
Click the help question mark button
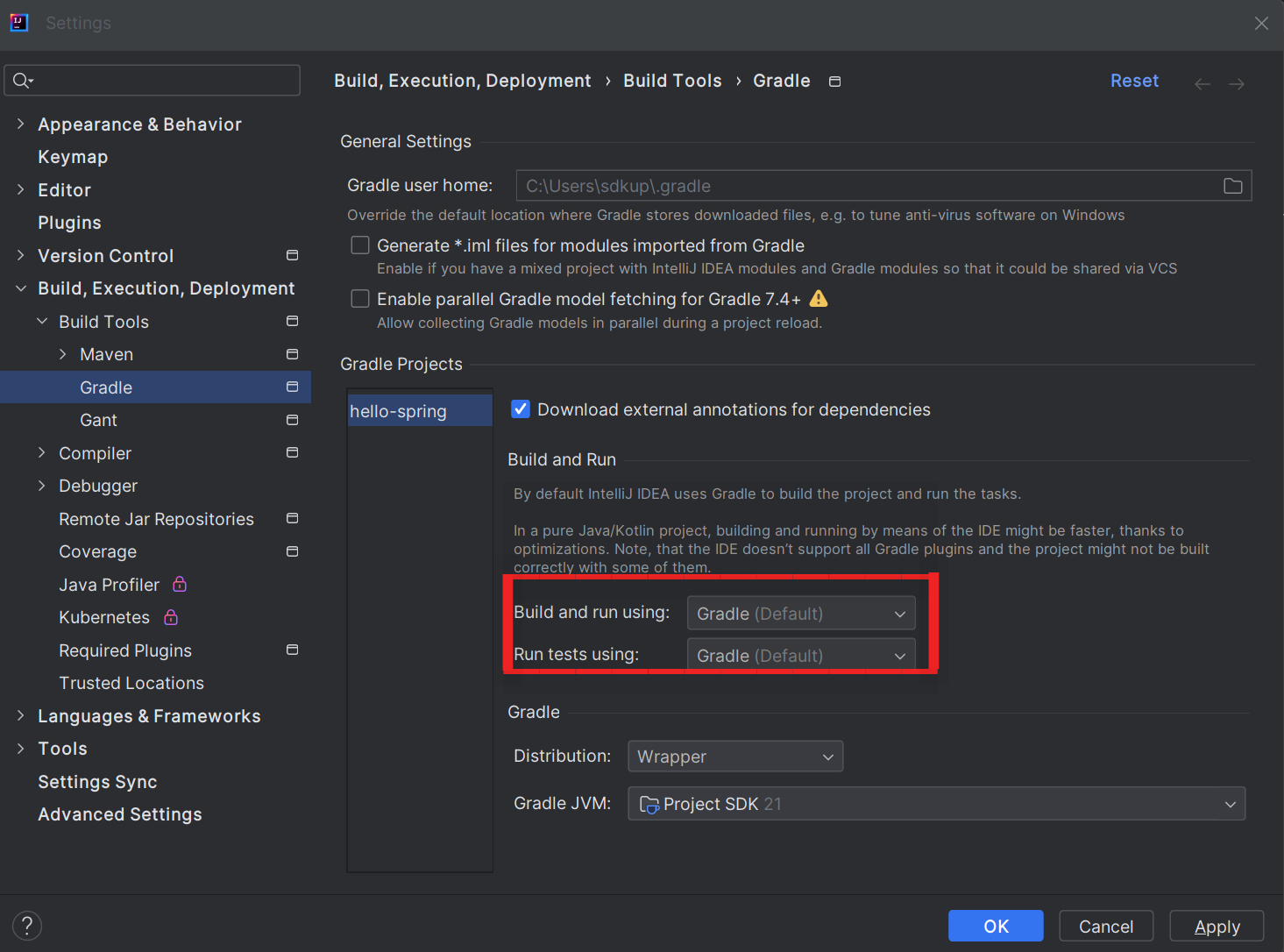pyautogui.click(x=27, y=926)
